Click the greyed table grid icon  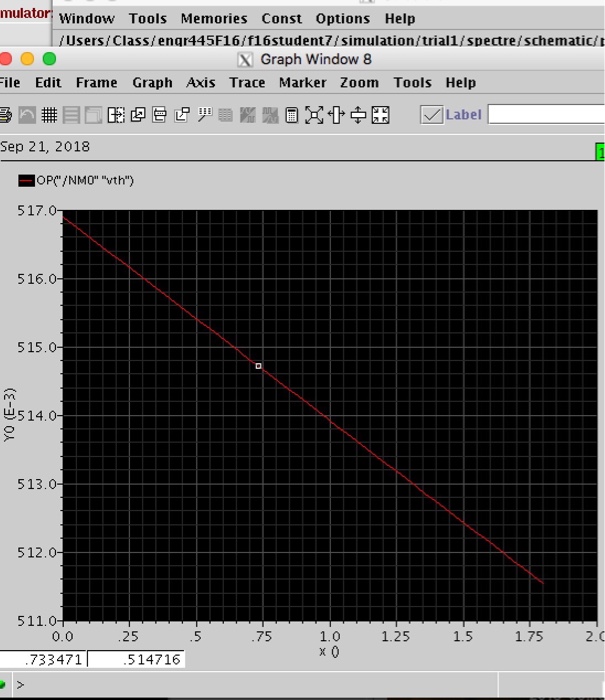225,115
